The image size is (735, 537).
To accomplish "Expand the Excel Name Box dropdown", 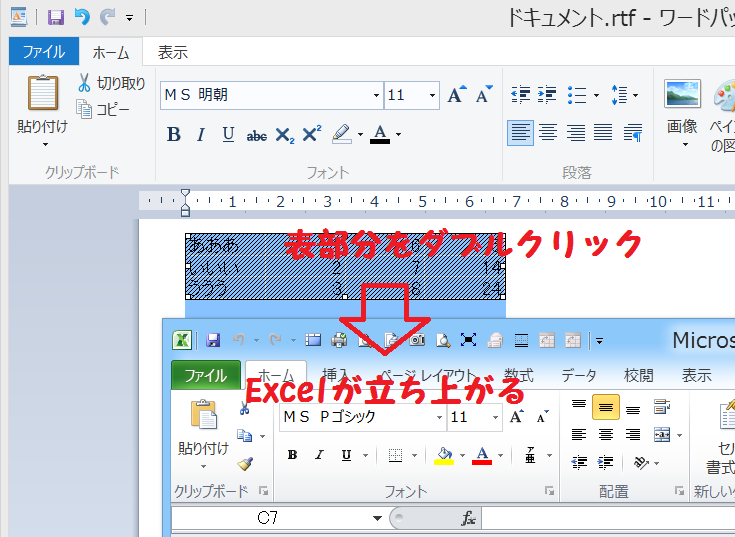I will [377, 518].
